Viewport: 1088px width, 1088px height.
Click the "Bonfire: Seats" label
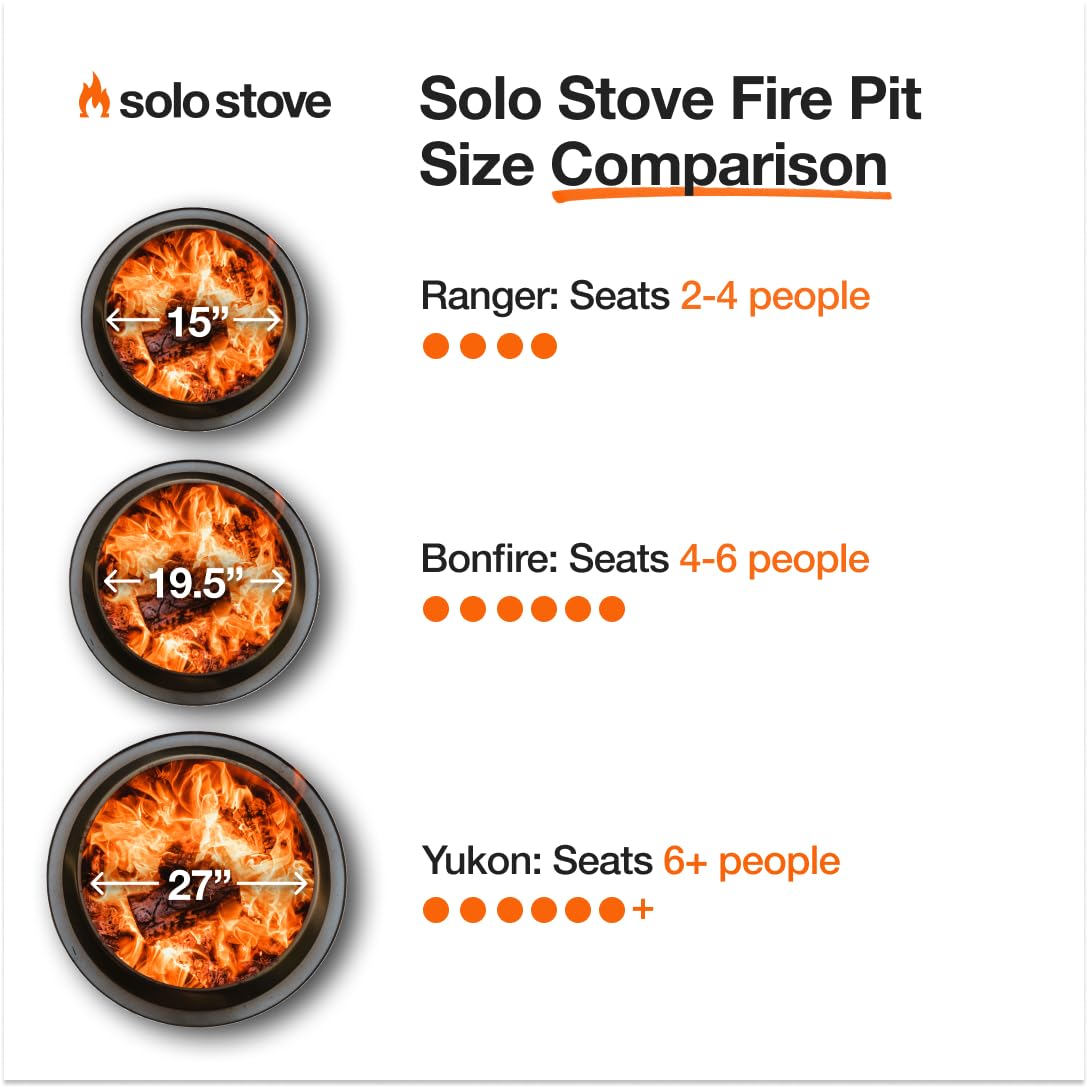coord(544,559)
